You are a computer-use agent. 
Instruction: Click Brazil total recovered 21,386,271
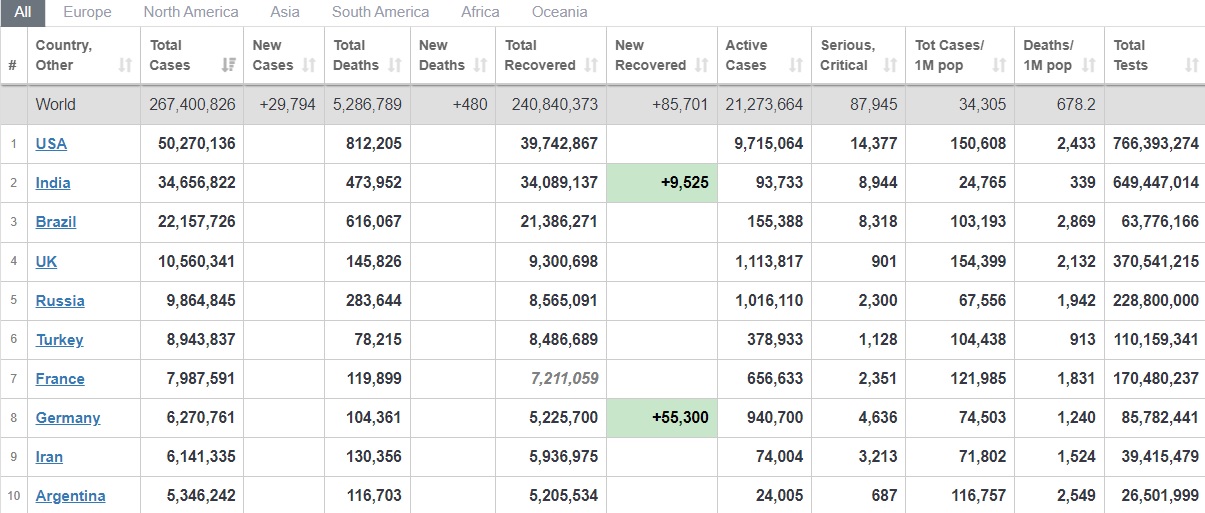click(559, 221)
